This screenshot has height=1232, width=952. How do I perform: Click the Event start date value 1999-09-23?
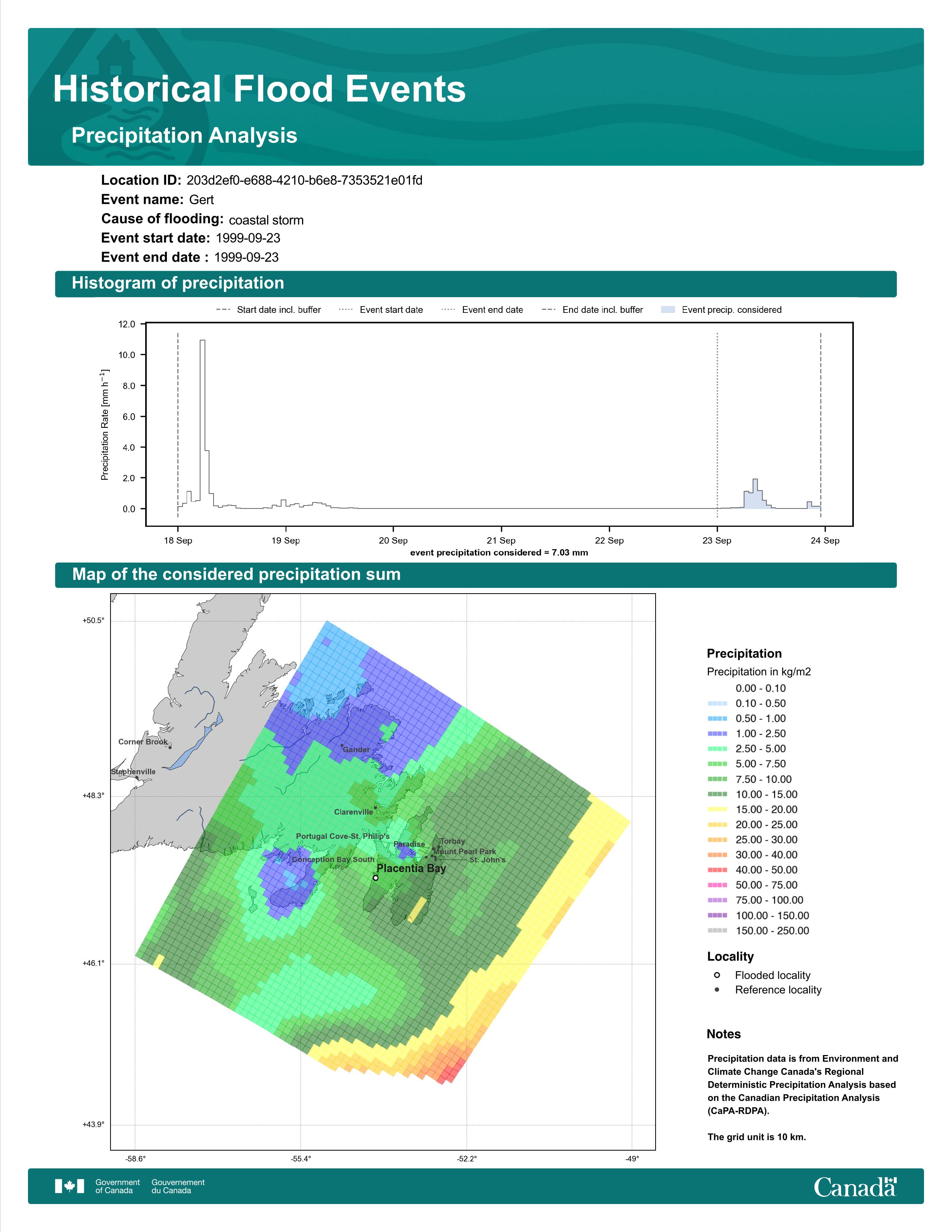click(248, 238)
